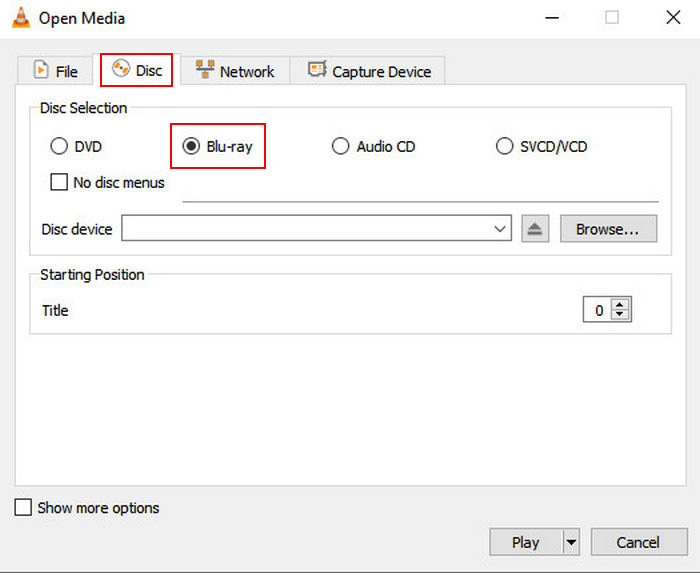Viewport: 700px width, 573px height.
Task: Click the VLC cone icon in title bar
Action: pyautogui.click(x=20, y=18)
